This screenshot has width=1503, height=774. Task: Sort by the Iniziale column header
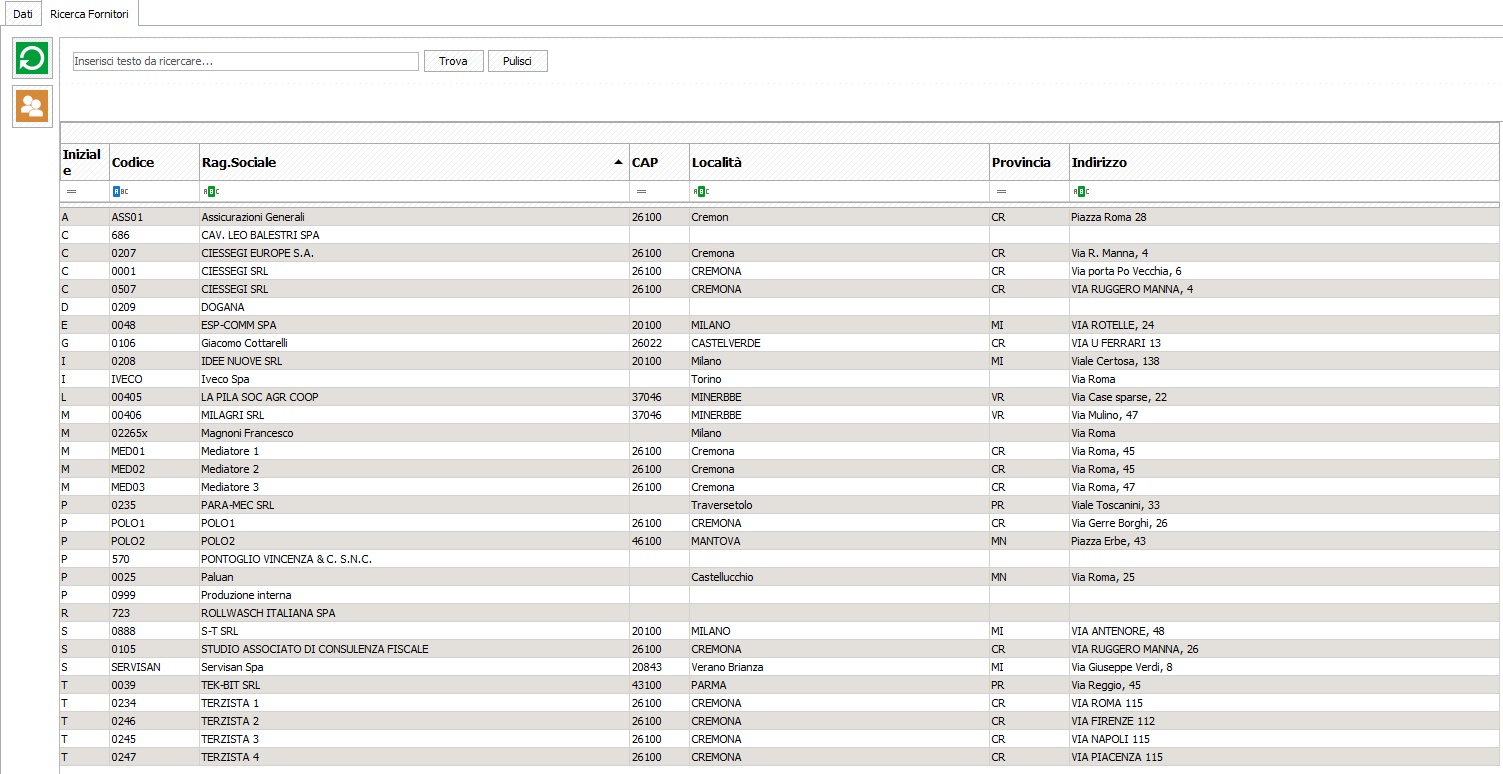84,162
